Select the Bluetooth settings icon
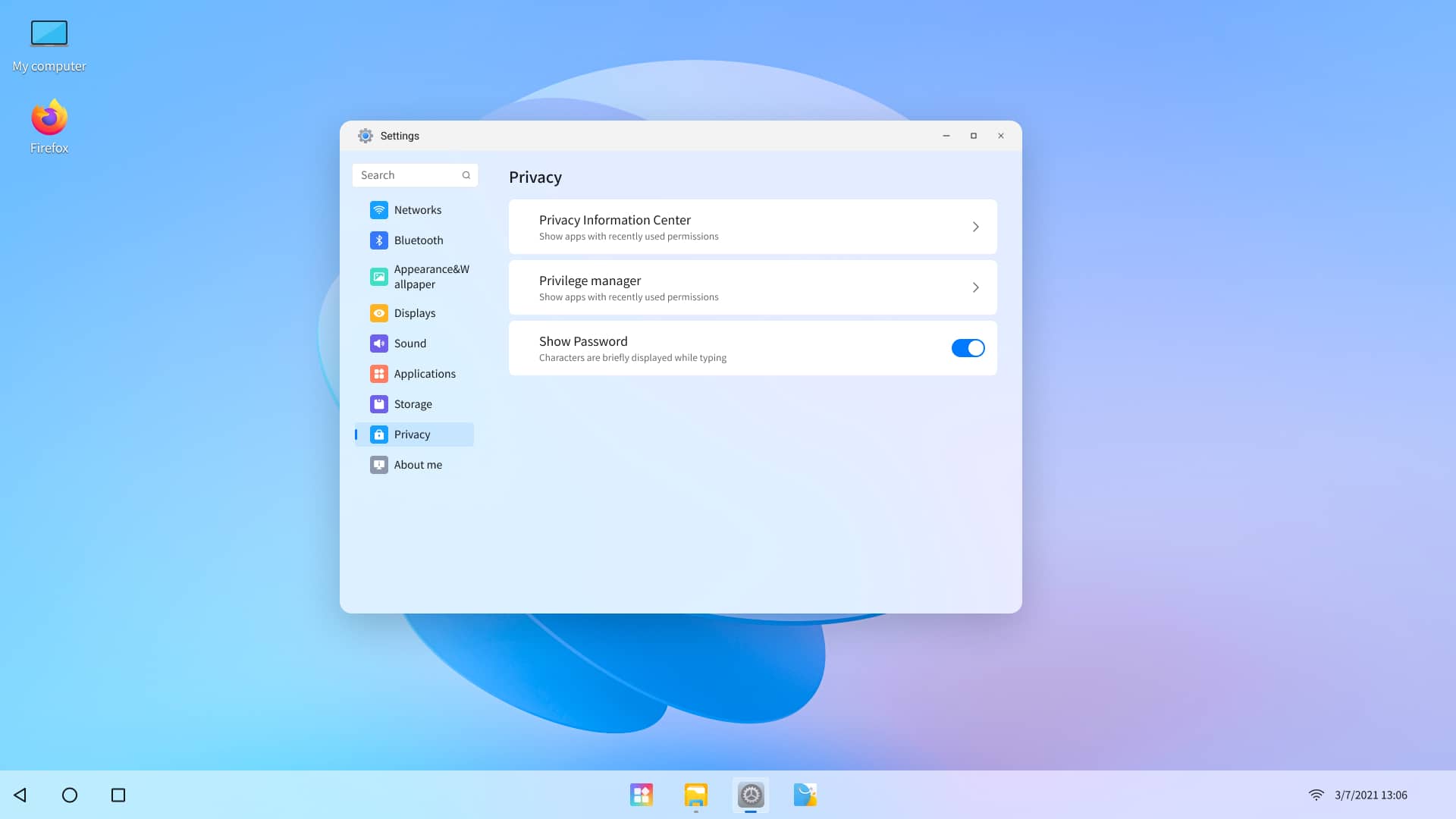The height and width of the screenshot is (819, 1456). [x=379, y=240]
